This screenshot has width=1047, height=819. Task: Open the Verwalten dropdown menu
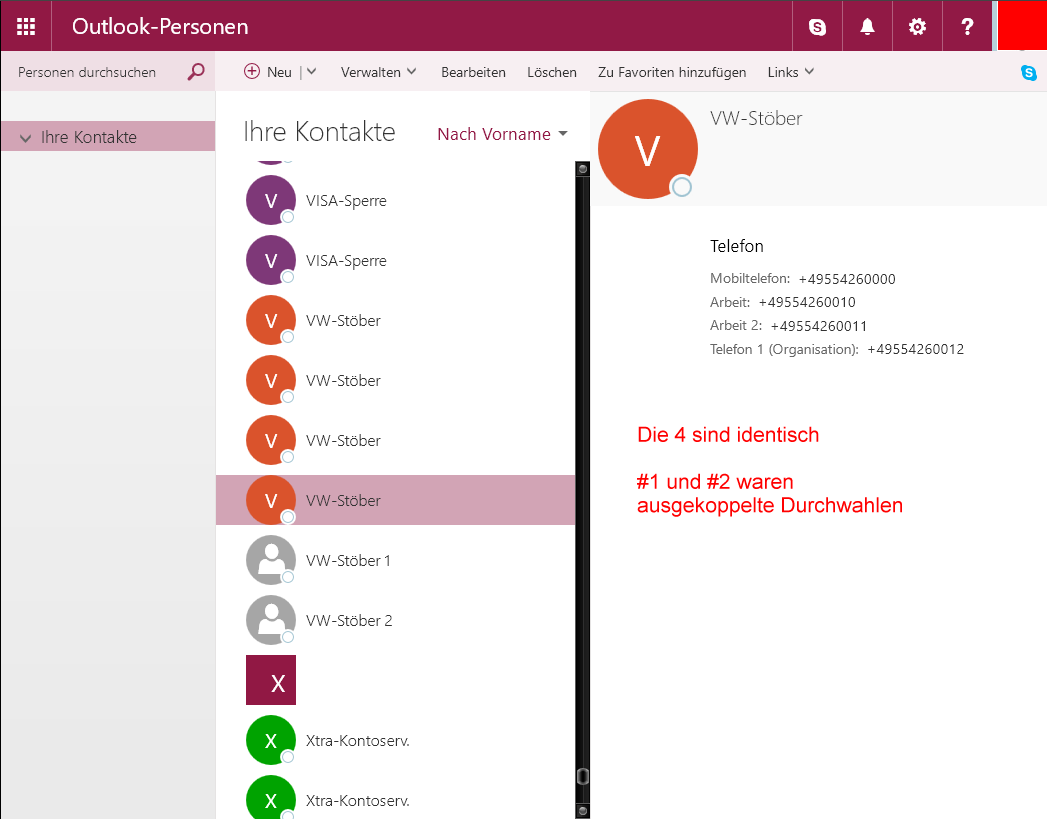378,71
